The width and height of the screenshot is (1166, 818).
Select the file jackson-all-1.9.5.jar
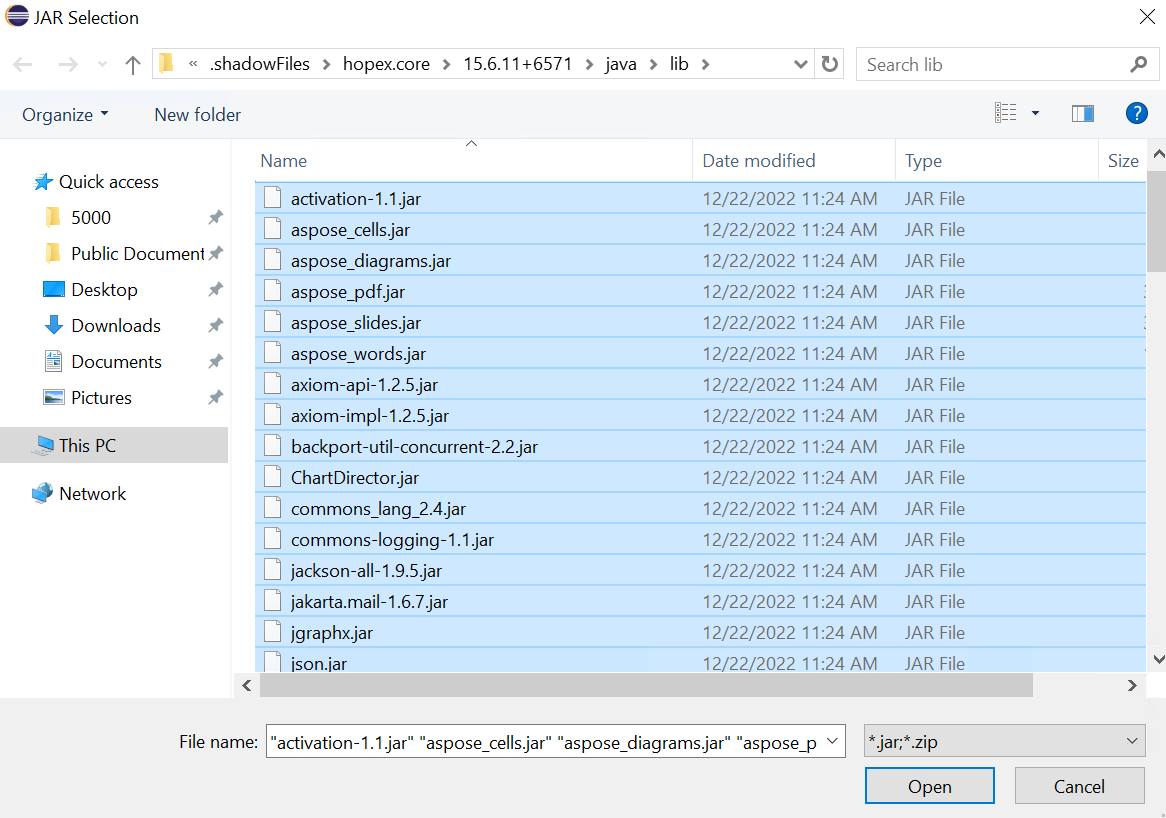(x=700, y=570)
